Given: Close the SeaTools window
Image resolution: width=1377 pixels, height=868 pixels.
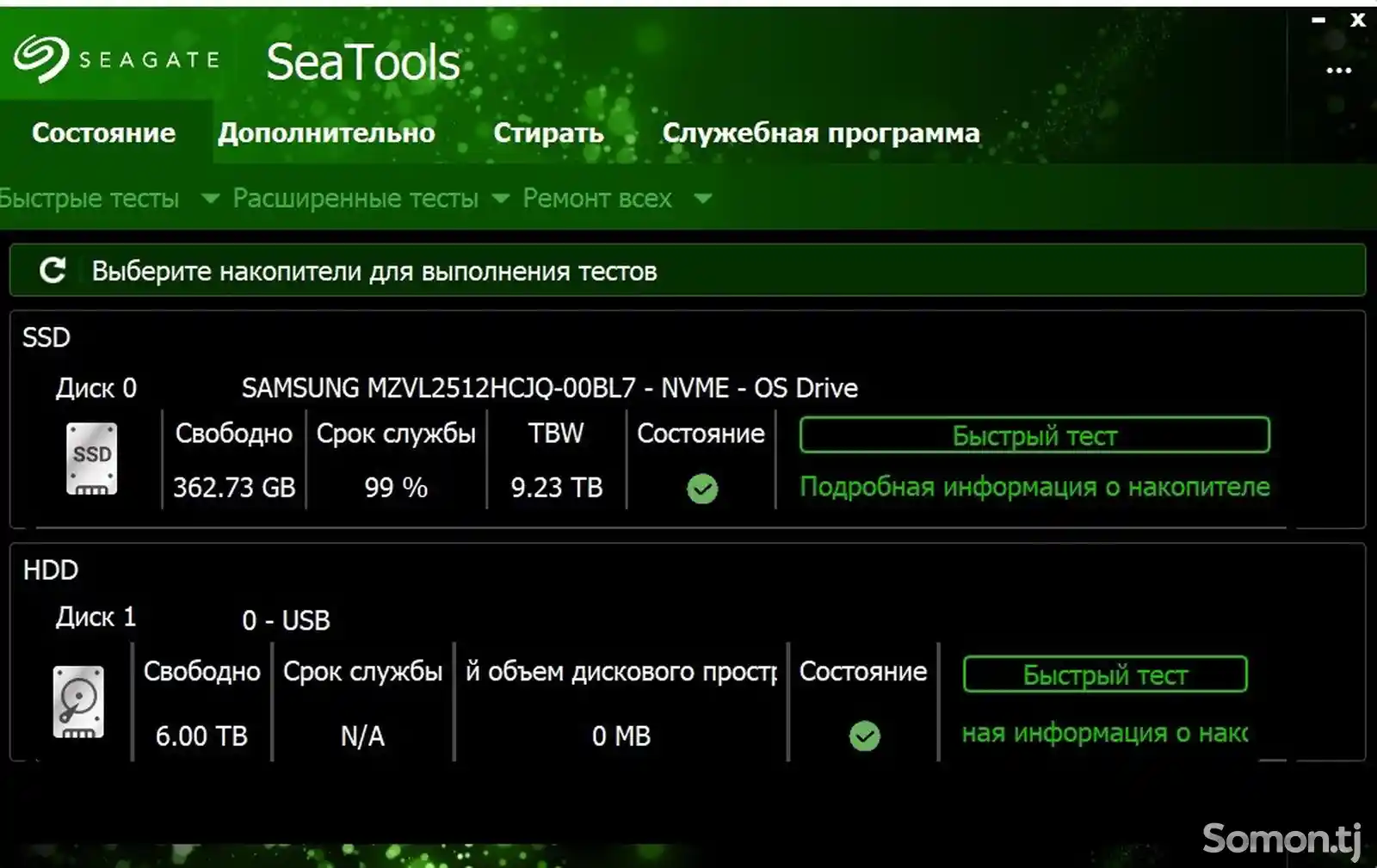Looking at the screenshot, I should click(x=1358, y=19).
